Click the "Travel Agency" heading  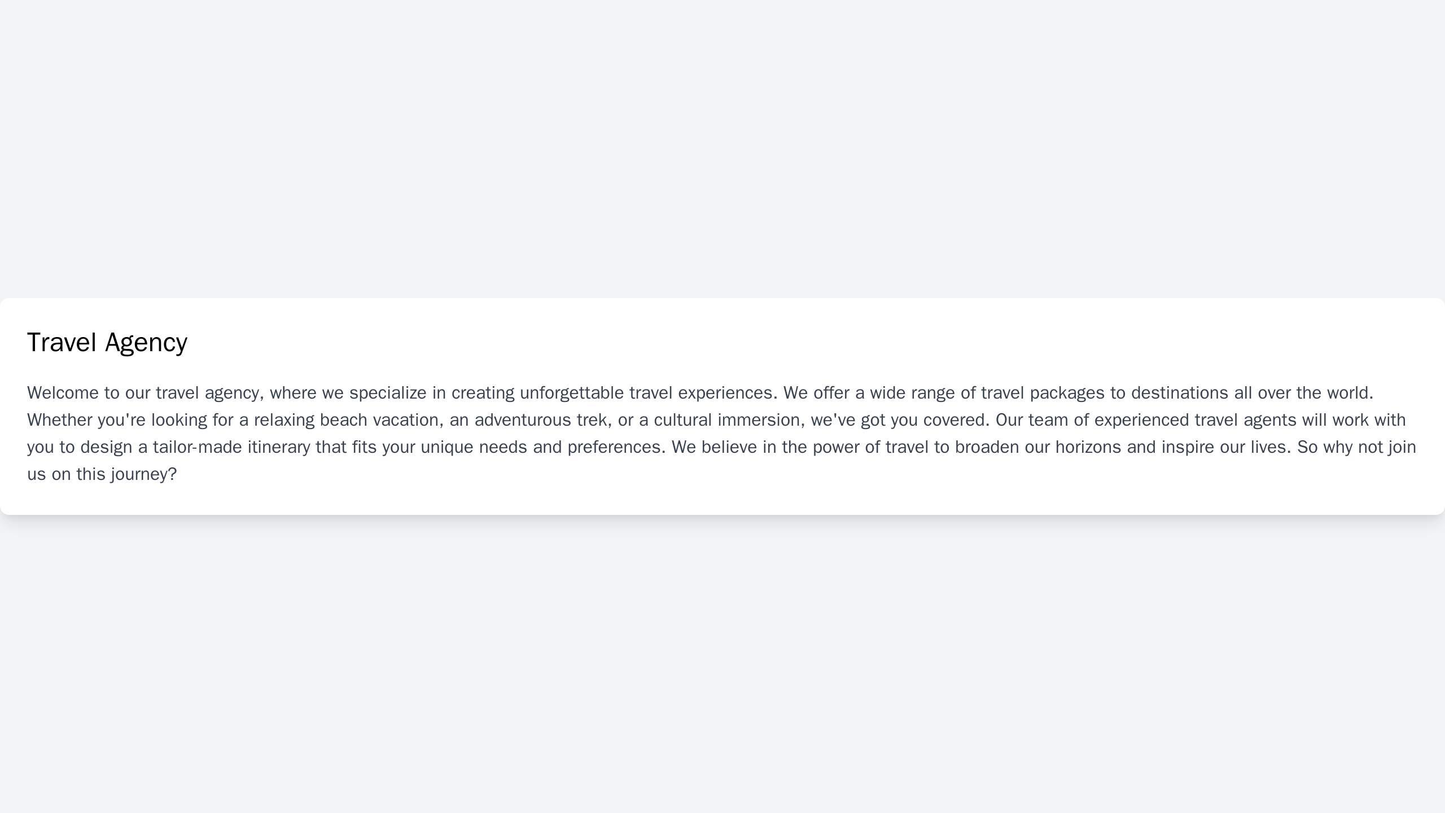point(107,342)
